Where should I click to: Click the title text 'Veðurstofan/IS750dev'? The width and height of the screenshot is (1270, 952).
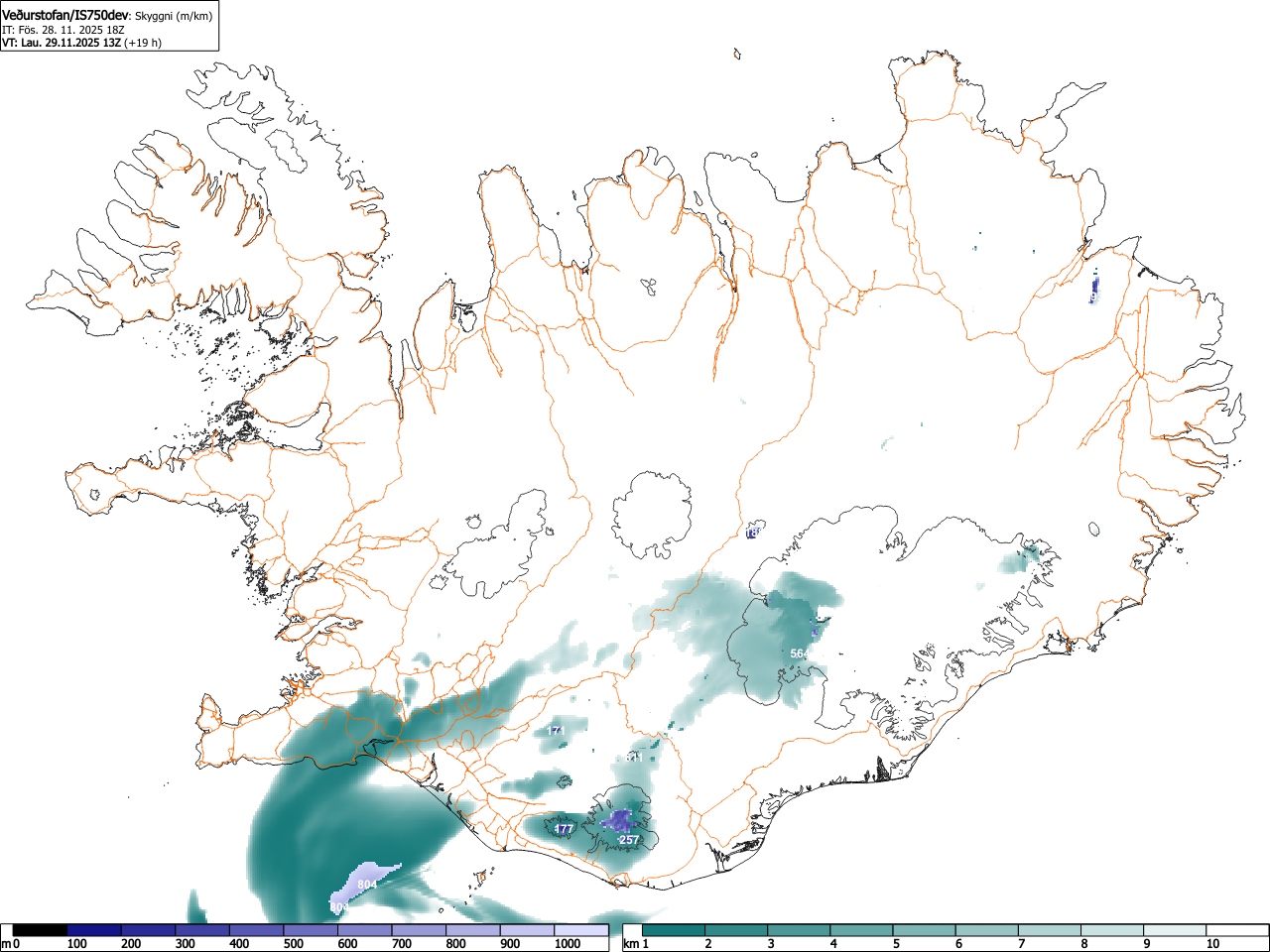coord(65,15)
